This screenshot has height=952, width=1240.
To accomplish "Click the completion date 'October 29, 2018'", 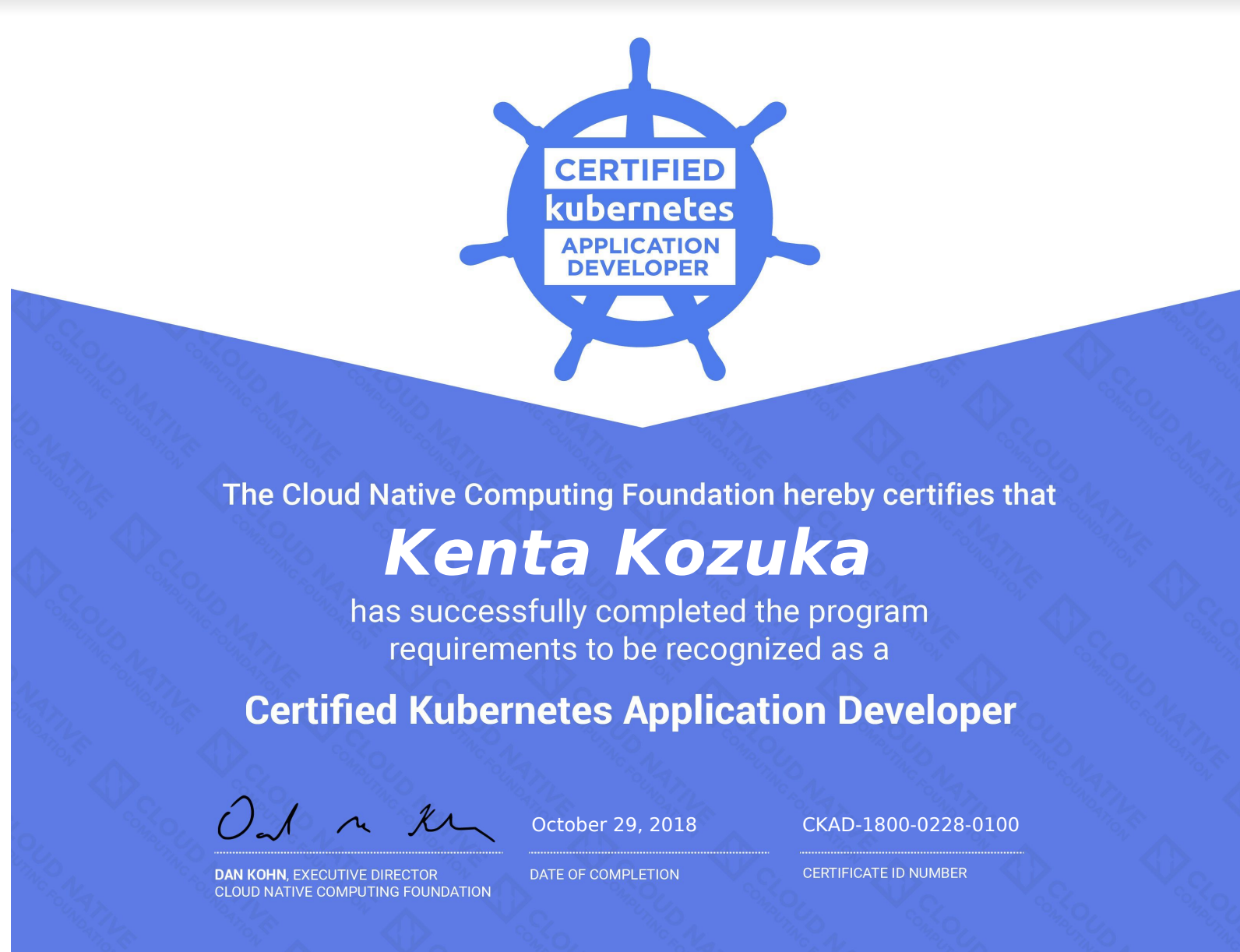I will tap(614, 824).
